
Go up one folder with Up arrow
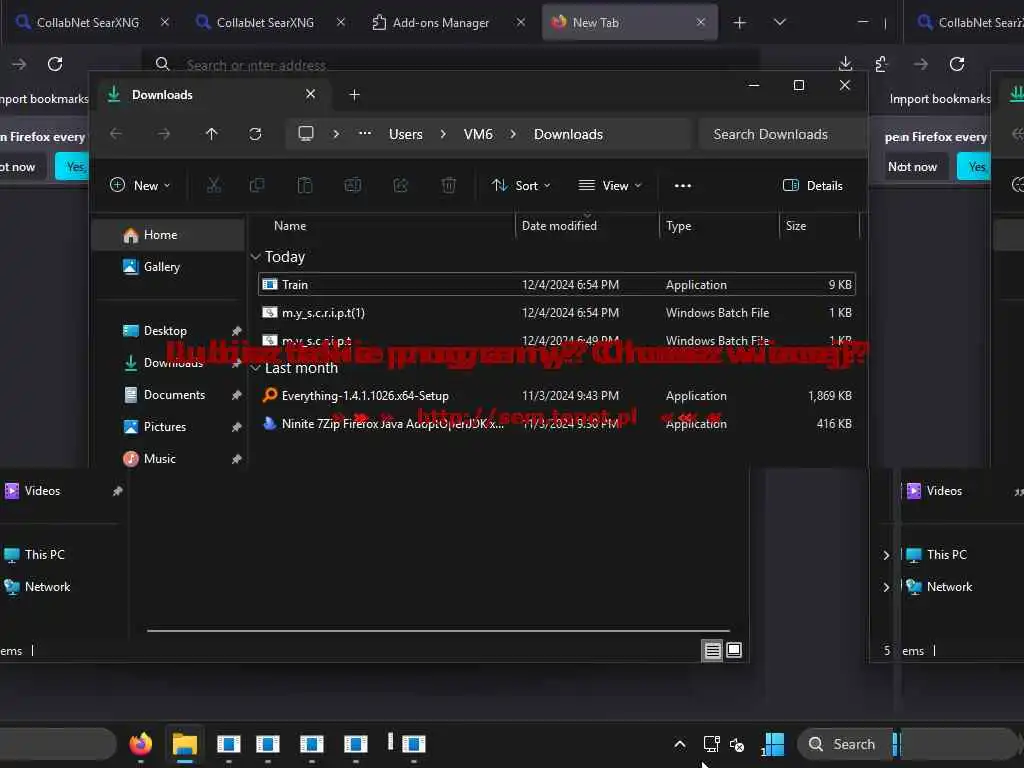[211, 134]
